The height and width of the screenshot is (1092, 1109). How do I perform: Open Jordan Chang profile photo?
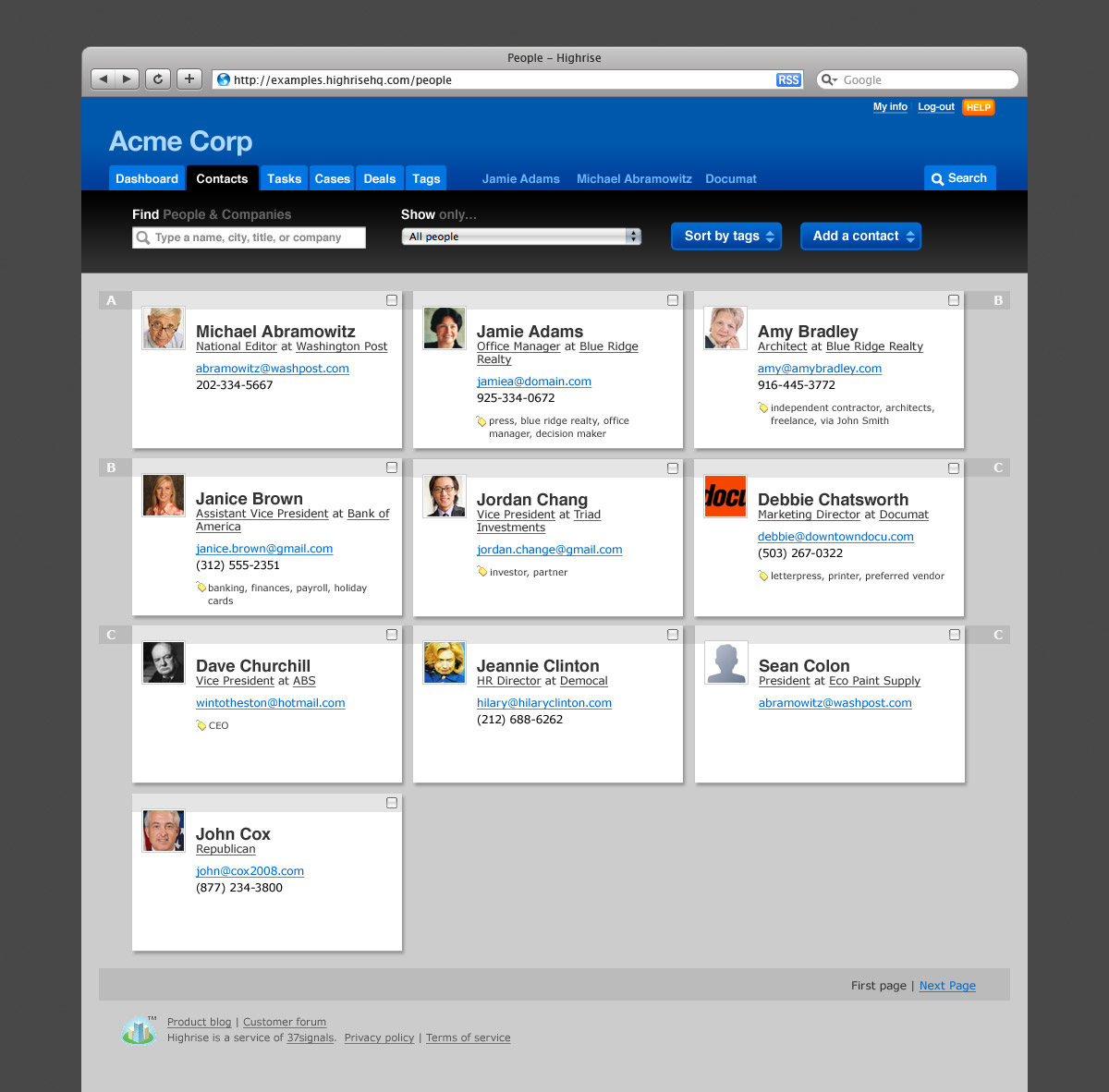(445, 496)
